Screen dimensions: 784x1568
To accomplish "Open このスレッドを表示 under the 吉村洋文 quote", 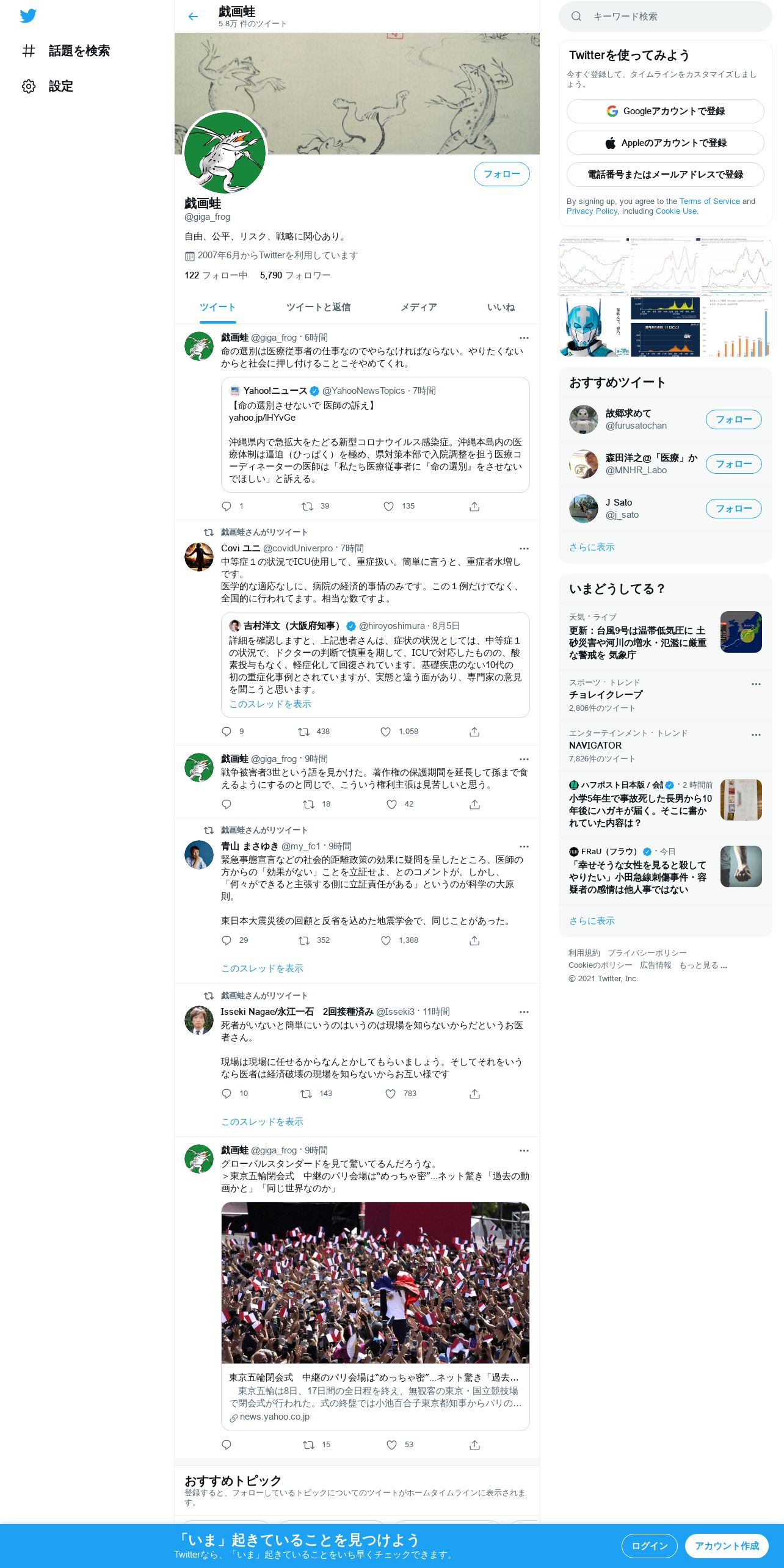I will 270,704.
